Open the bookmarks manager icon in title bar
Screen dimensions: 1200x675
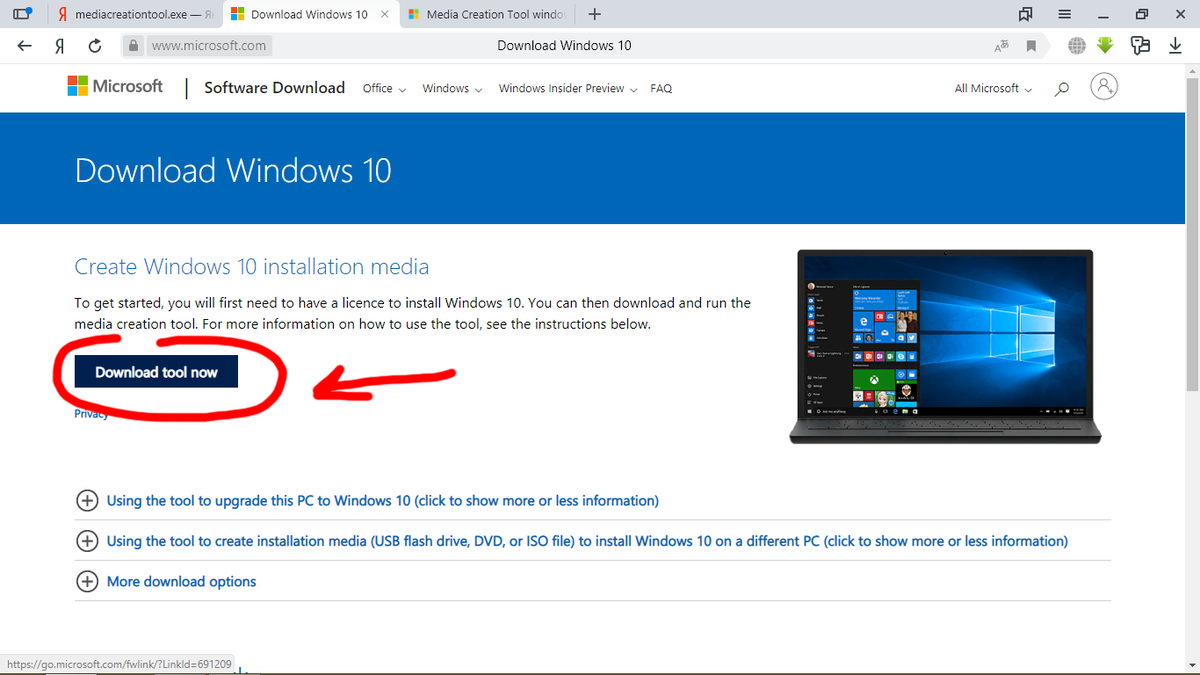tap(1025, 15)
